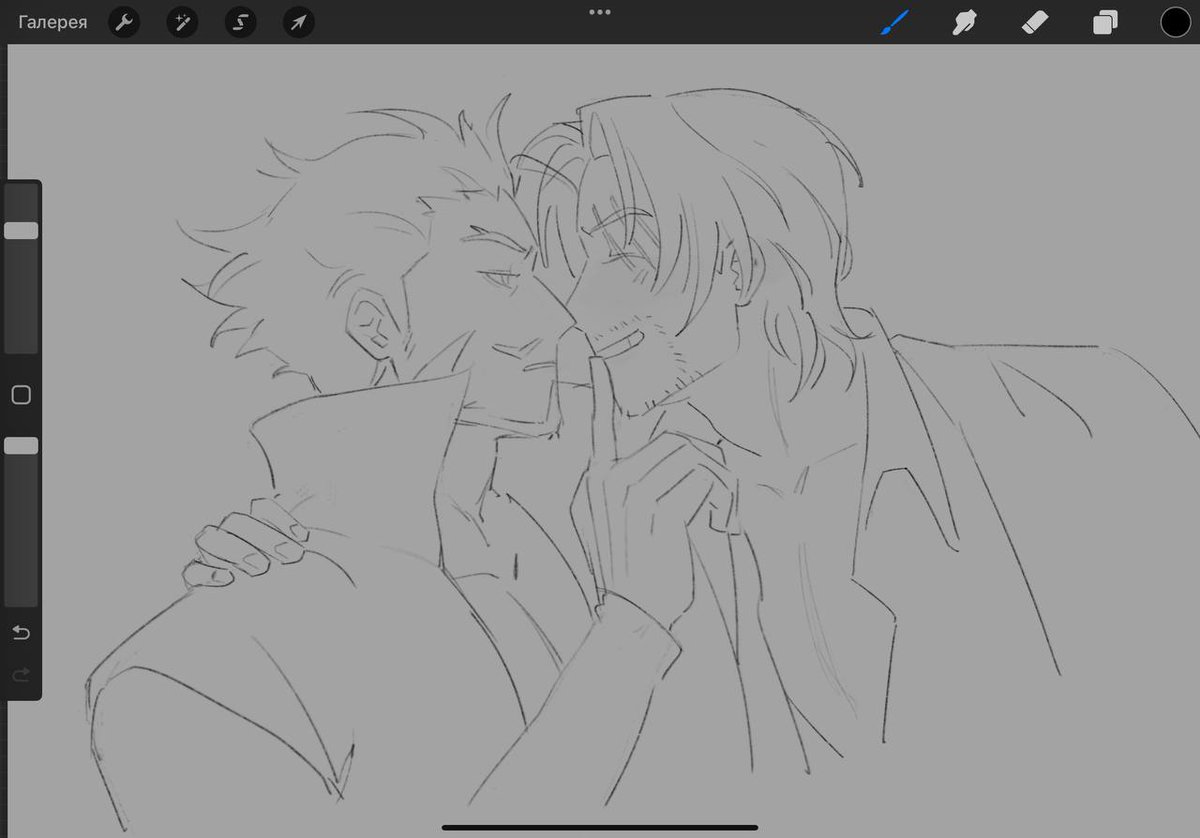The width and height of the screenshot is (1200, 838).
Task: Select the Brush tool
Action: pos(894,22)
